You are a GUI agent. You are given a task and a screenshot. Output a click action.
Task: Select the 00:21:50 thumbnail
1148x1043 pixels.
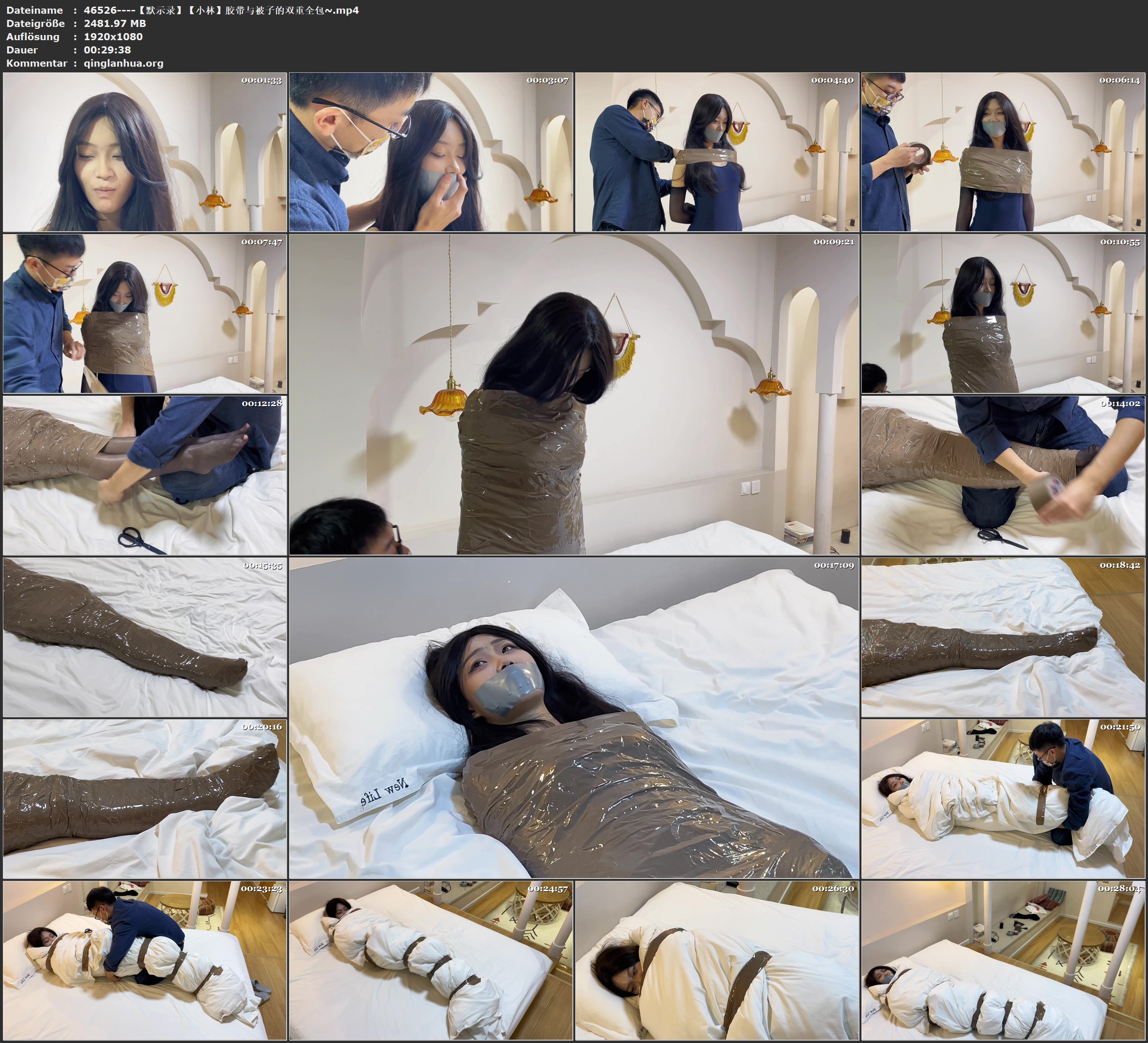click(1003, 799)
